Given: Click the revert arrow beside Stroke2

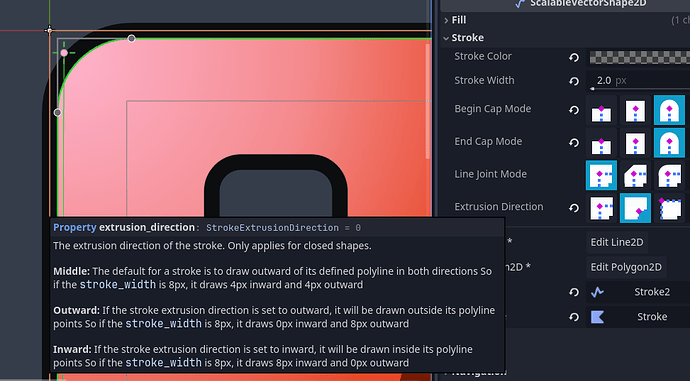Looking at the screenshot, I should point(574,292).
